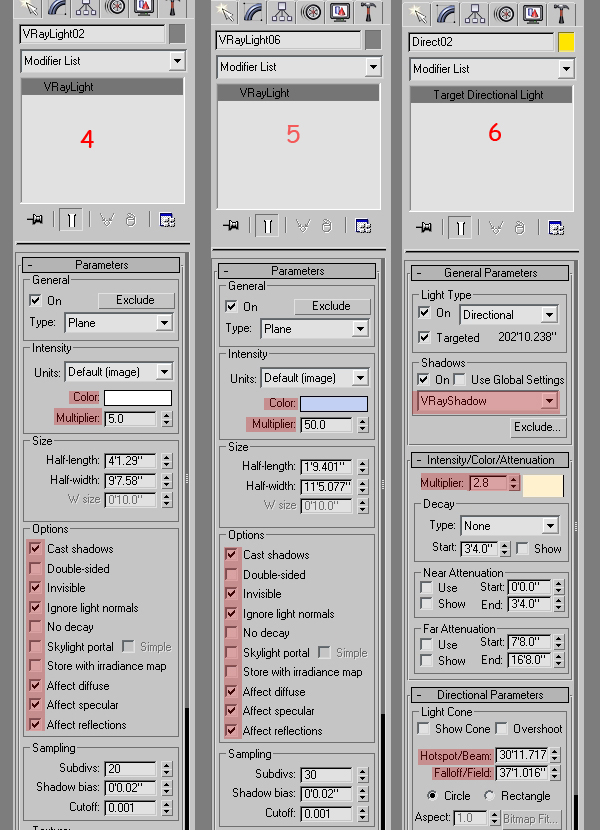This screenshot has width=600, height=830.
Task: Open the Hierarchy tab in the Direct02 panel
Action: (473, 12)
